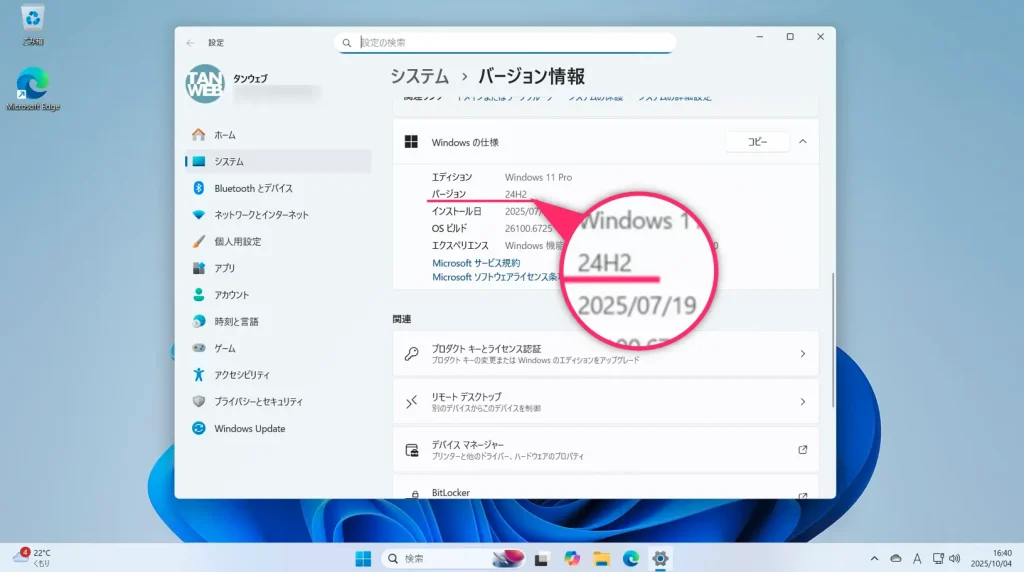
Task: Open Windows Update in the sidebar
Action: (x=249, y=429)
